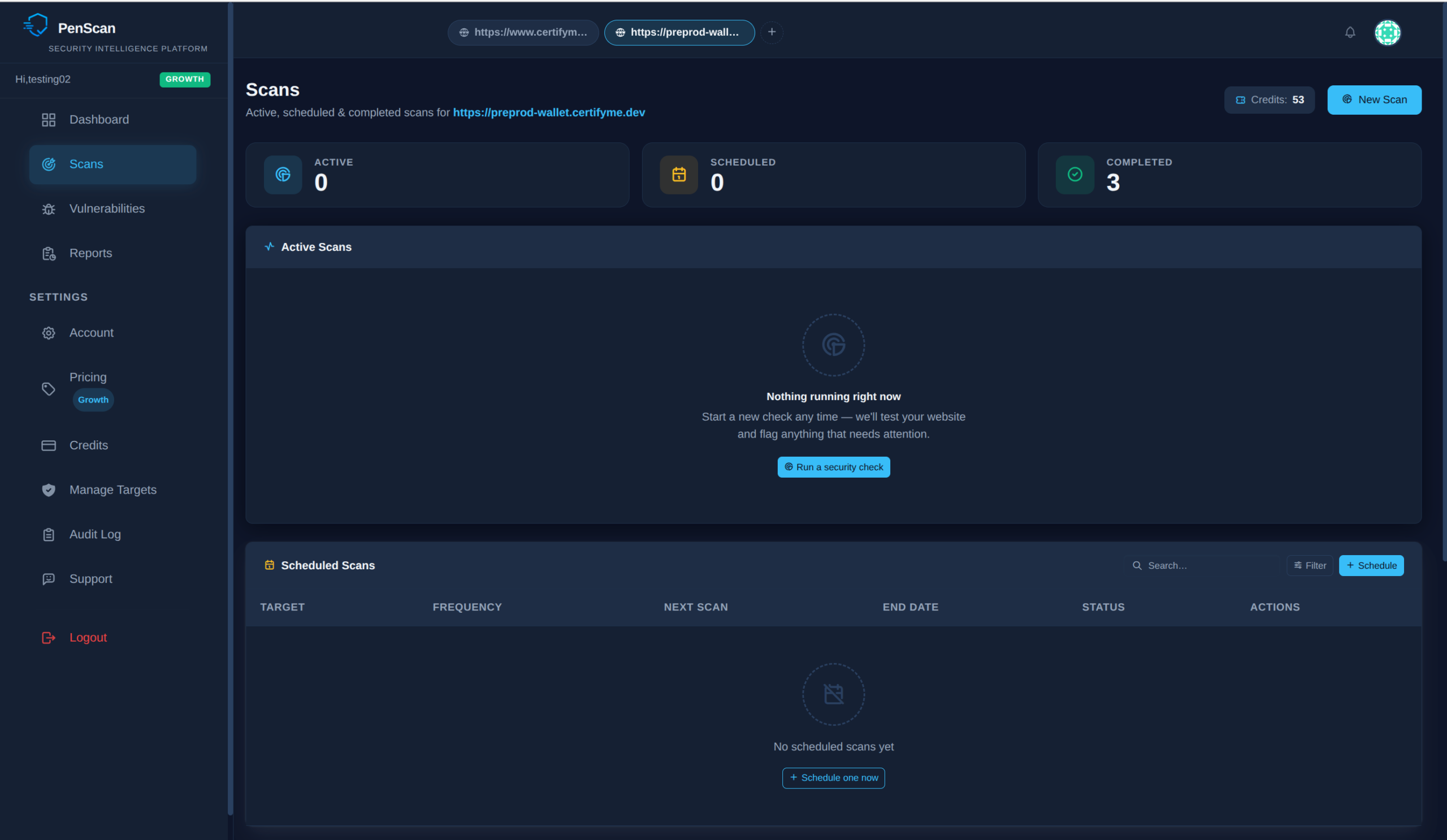Select the https://preprod-wall... target tab
1447x840 pixels.
(x=679, y=33)
